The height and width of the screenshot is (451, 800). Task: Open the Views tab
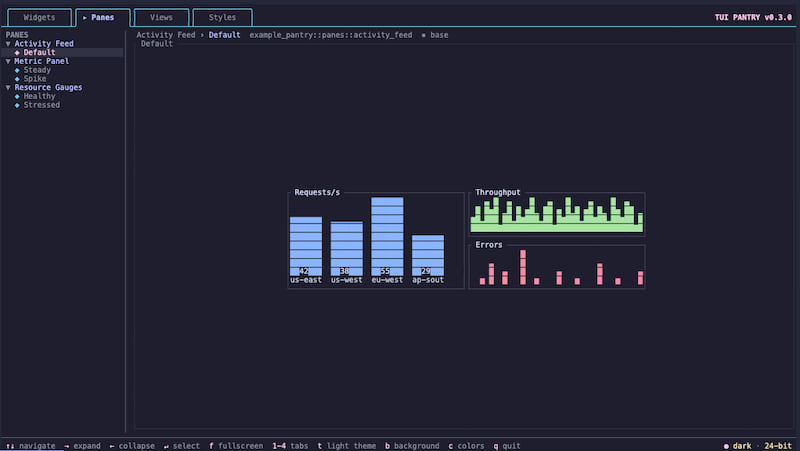click(161, 17)
